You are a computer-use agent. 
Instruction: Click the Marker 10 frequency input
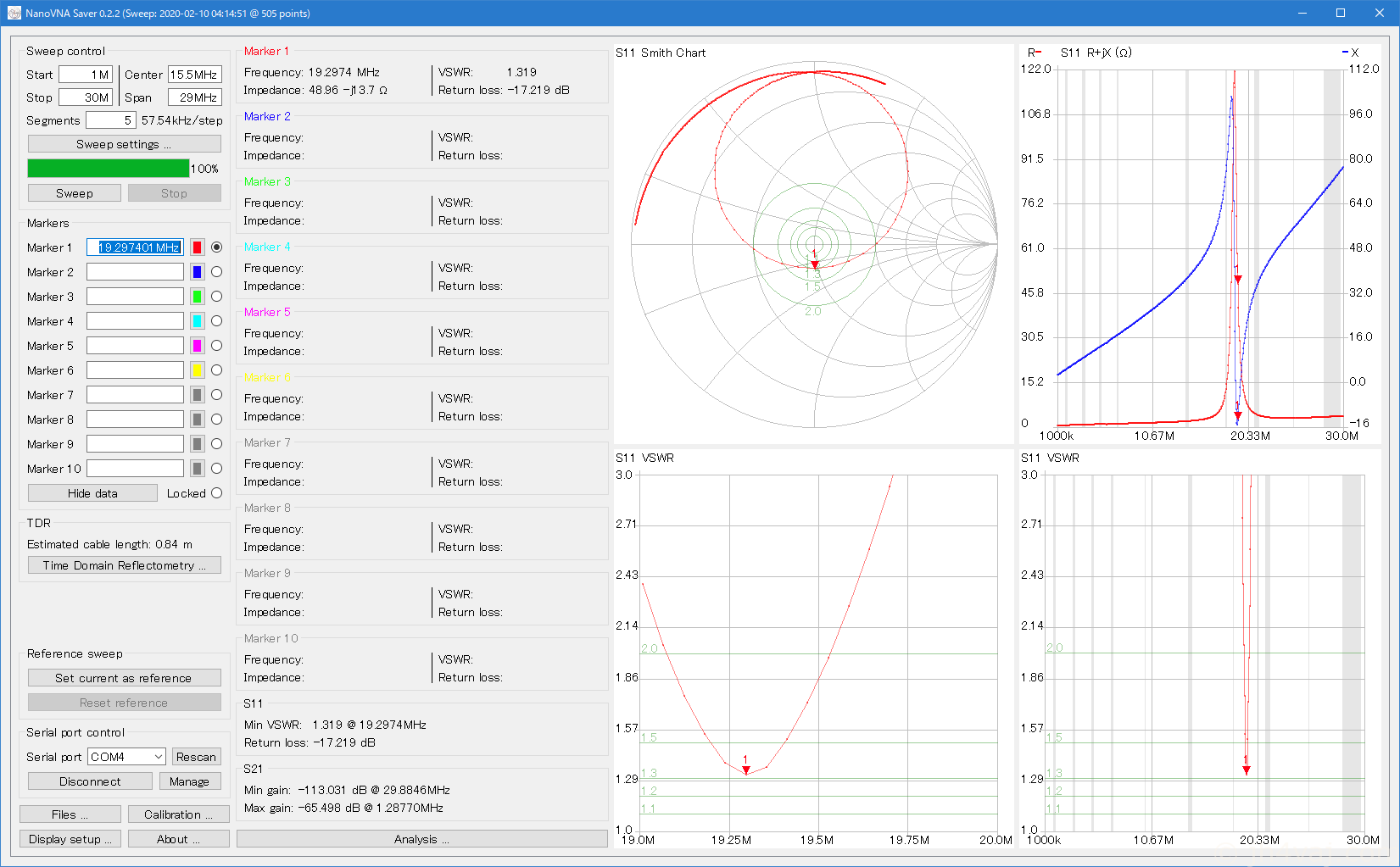tap(135, 469)
